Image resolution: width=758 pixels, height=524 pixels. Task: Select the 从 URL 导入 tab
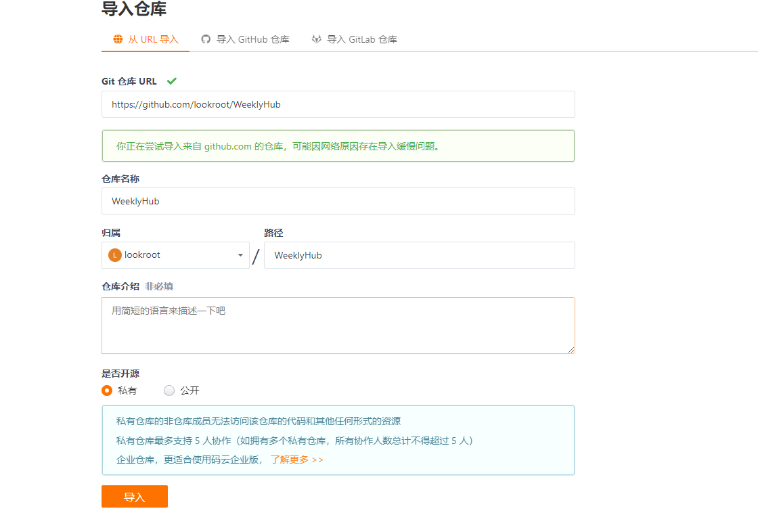pos(146,39)
